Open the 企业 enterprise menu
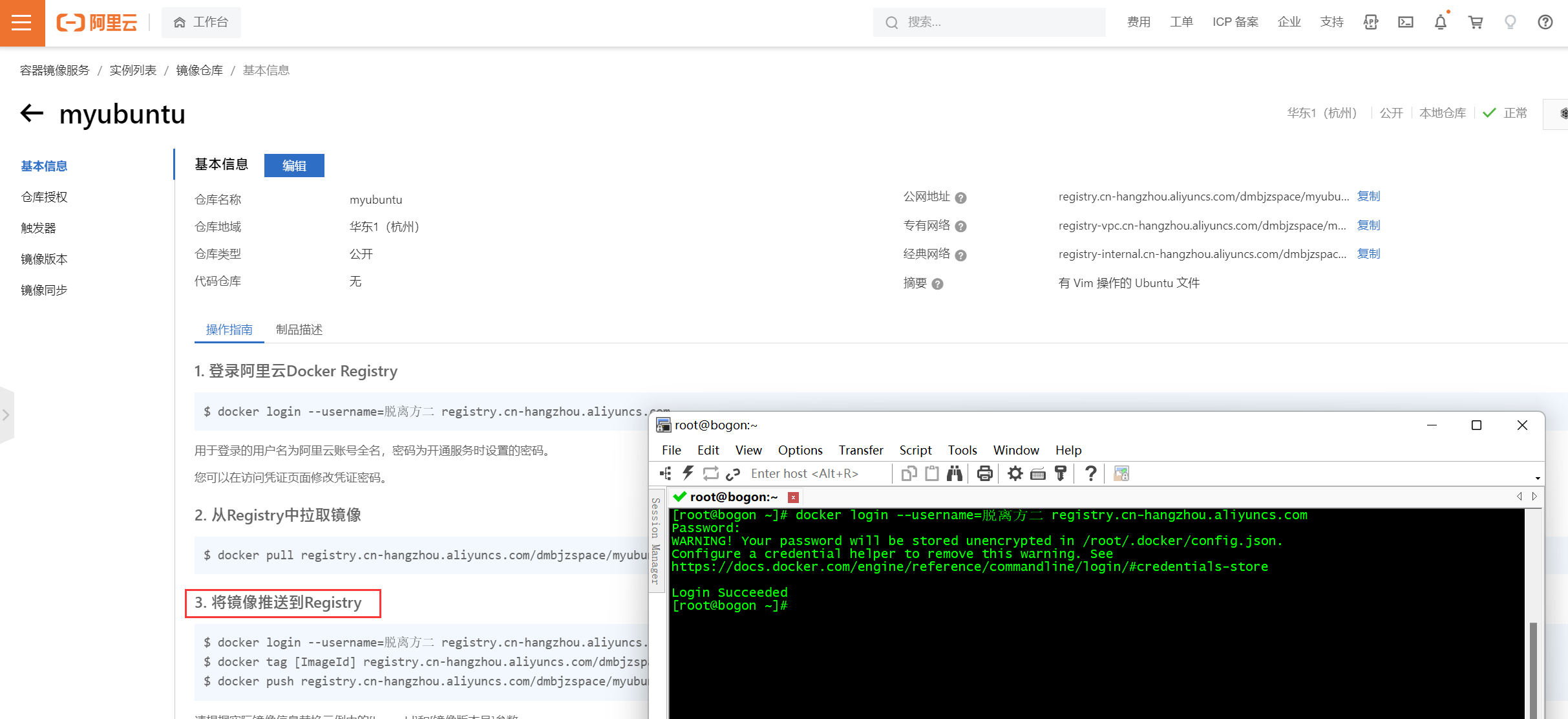The image size is (1568, 719). coord(1289,23)
